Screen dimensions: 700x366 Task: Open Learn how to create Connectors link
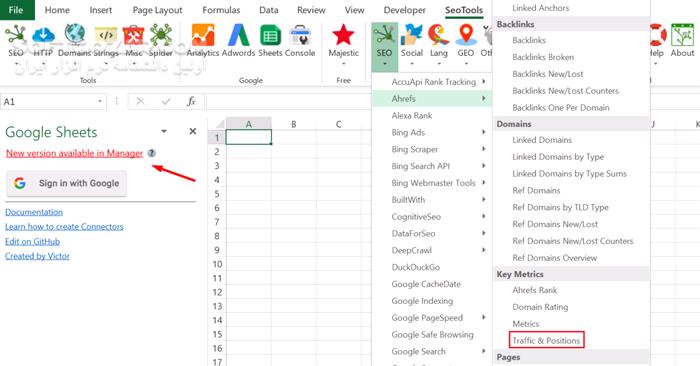tap(64, 227)
